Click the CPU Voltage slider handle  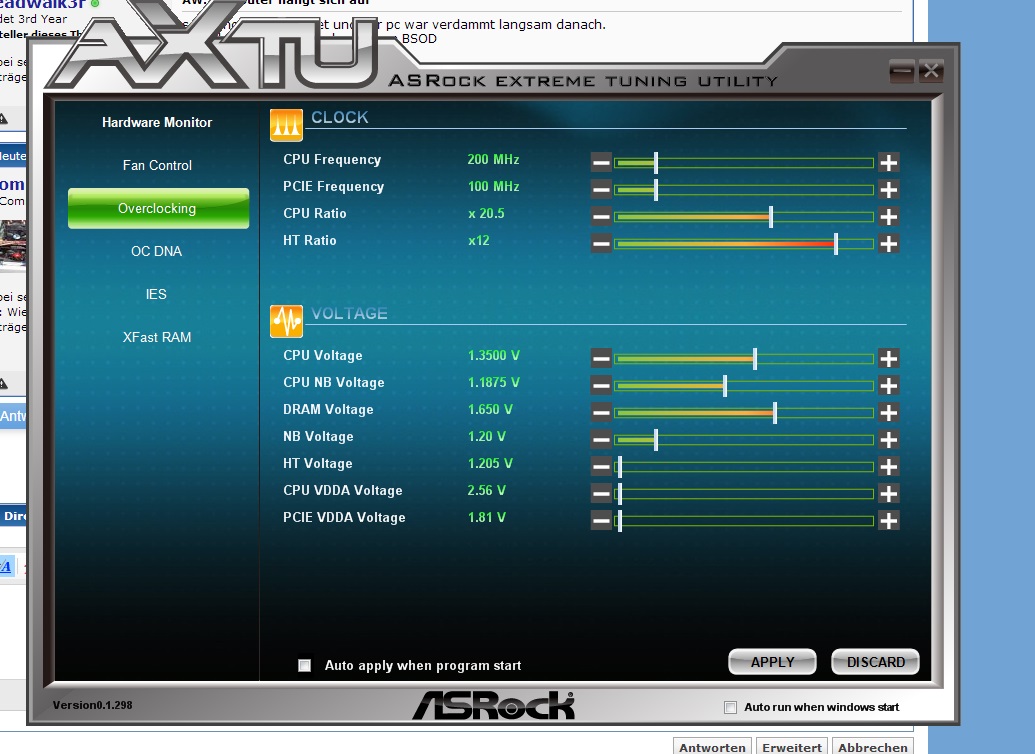[755, 359]
